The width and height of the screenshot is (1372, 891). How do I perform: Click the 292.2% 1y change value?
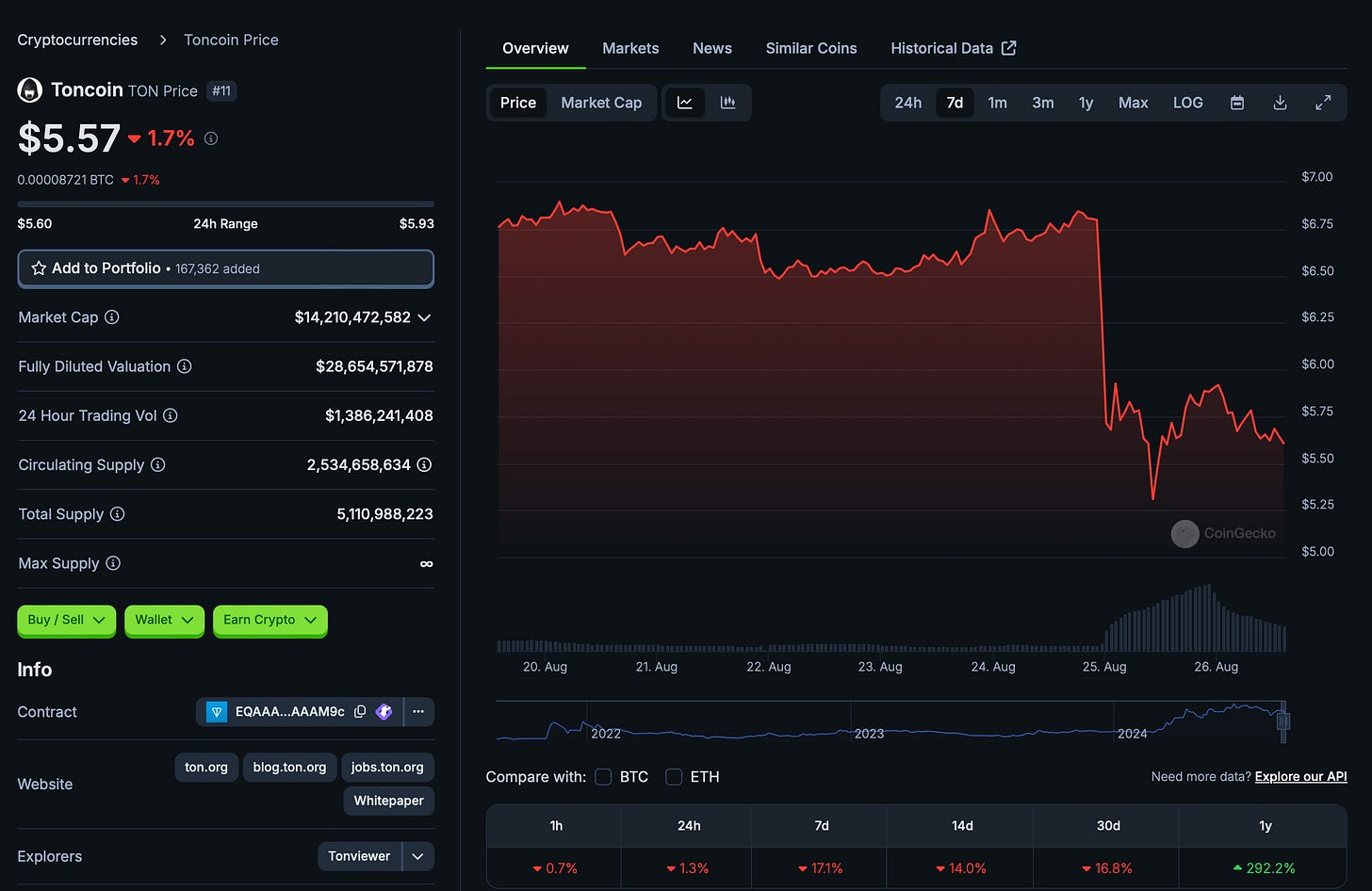point(1270,868)
